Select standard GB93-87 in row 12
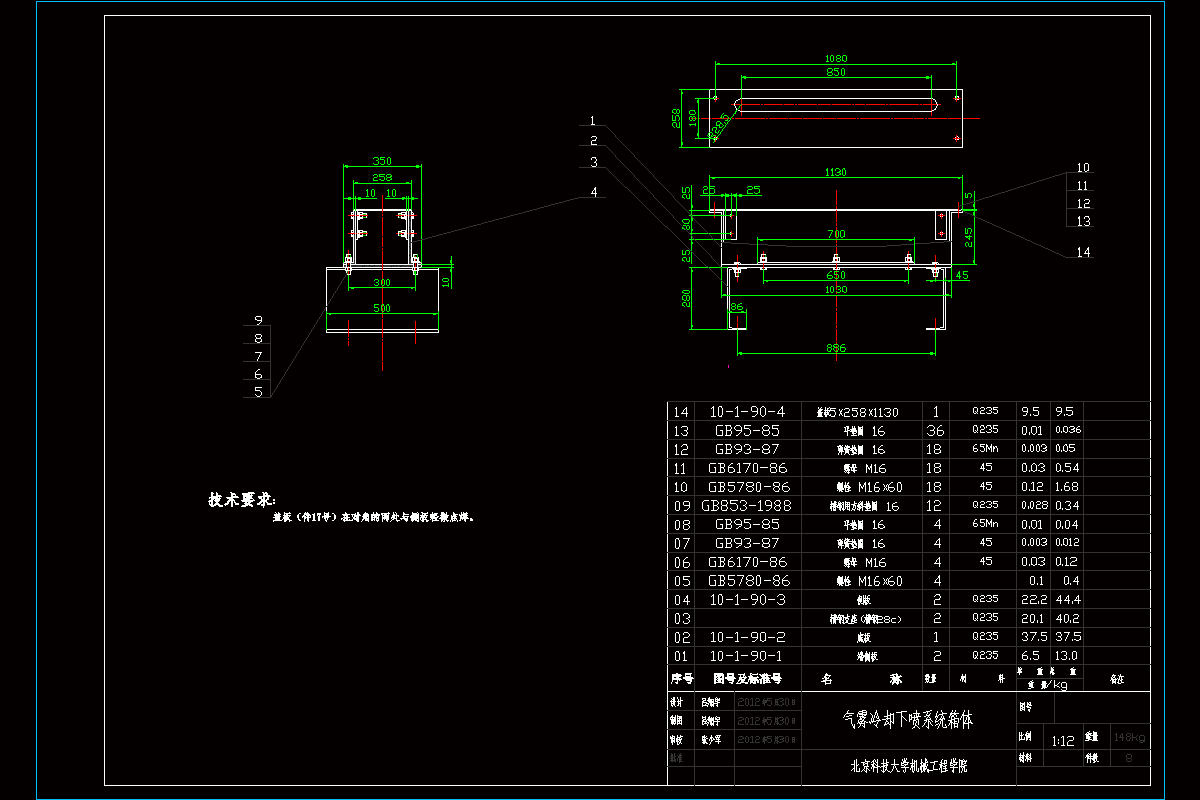Viewport: 1200px width, 800px height. coord(749,449)
